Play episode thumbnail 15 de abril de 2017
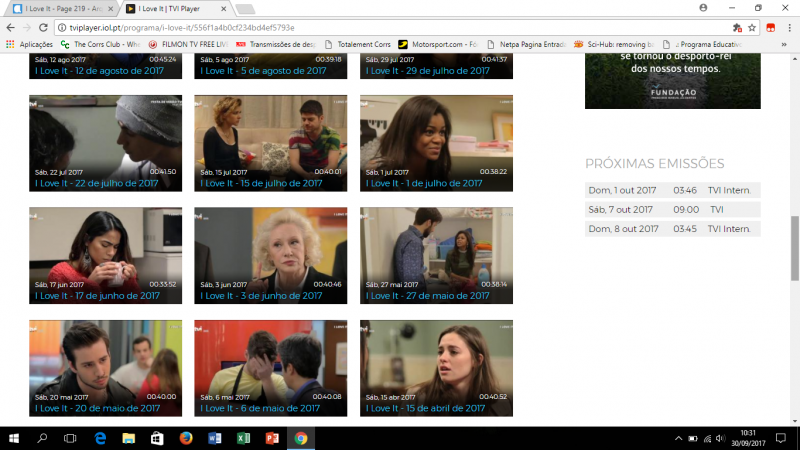The image size is (800, 450). tap(436, 368)
